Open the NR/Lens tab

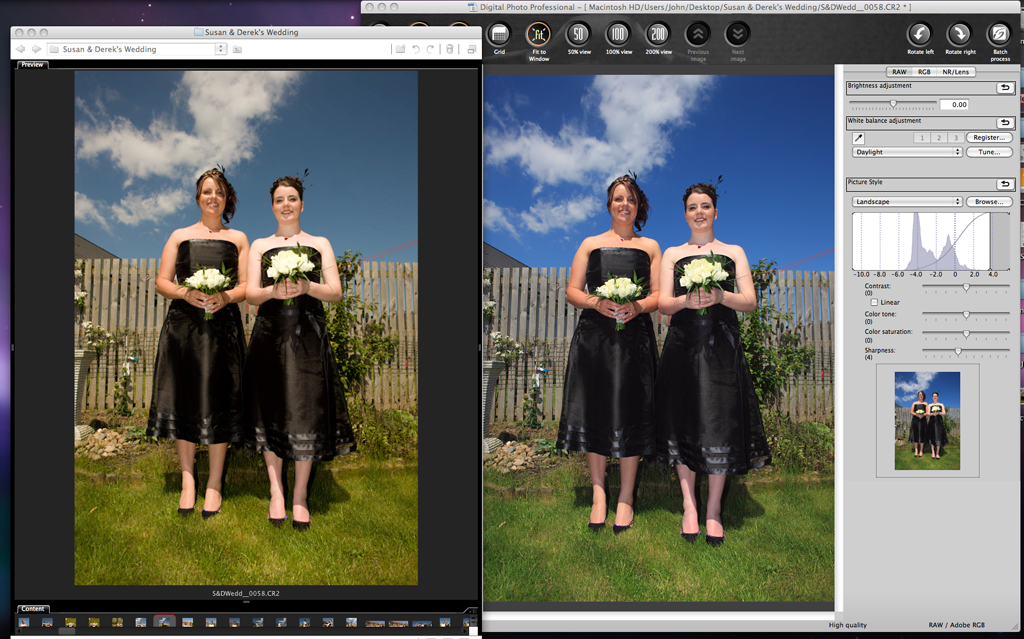[x=956, y=72]
